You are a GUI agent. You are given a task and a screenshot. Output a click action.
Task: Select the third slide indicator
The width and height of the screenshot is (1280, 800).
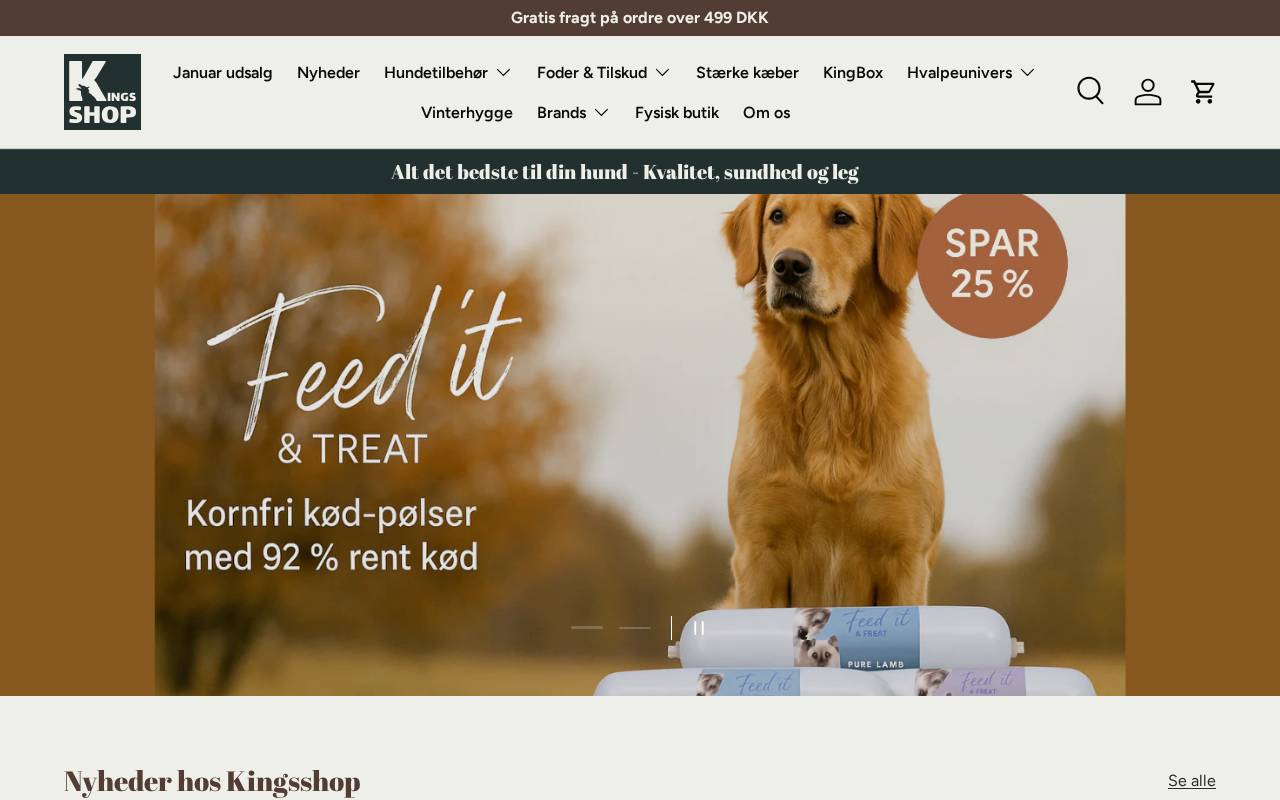(x=671, y=628)
